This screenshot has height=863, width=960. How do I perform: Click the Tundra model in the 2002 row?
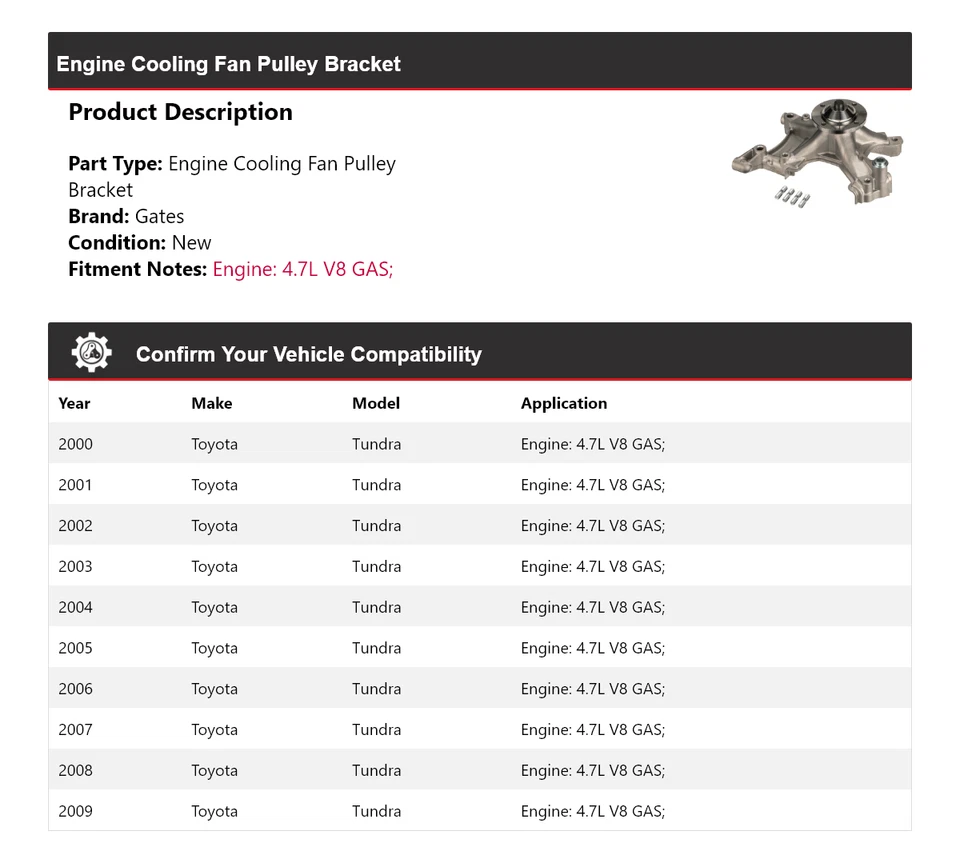[x=376, y=526]
